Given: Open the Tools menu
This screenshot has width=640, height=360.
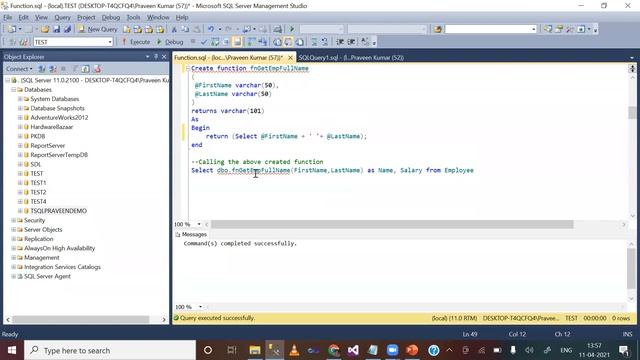Looking at the screenshot, I should coord(133,17).
